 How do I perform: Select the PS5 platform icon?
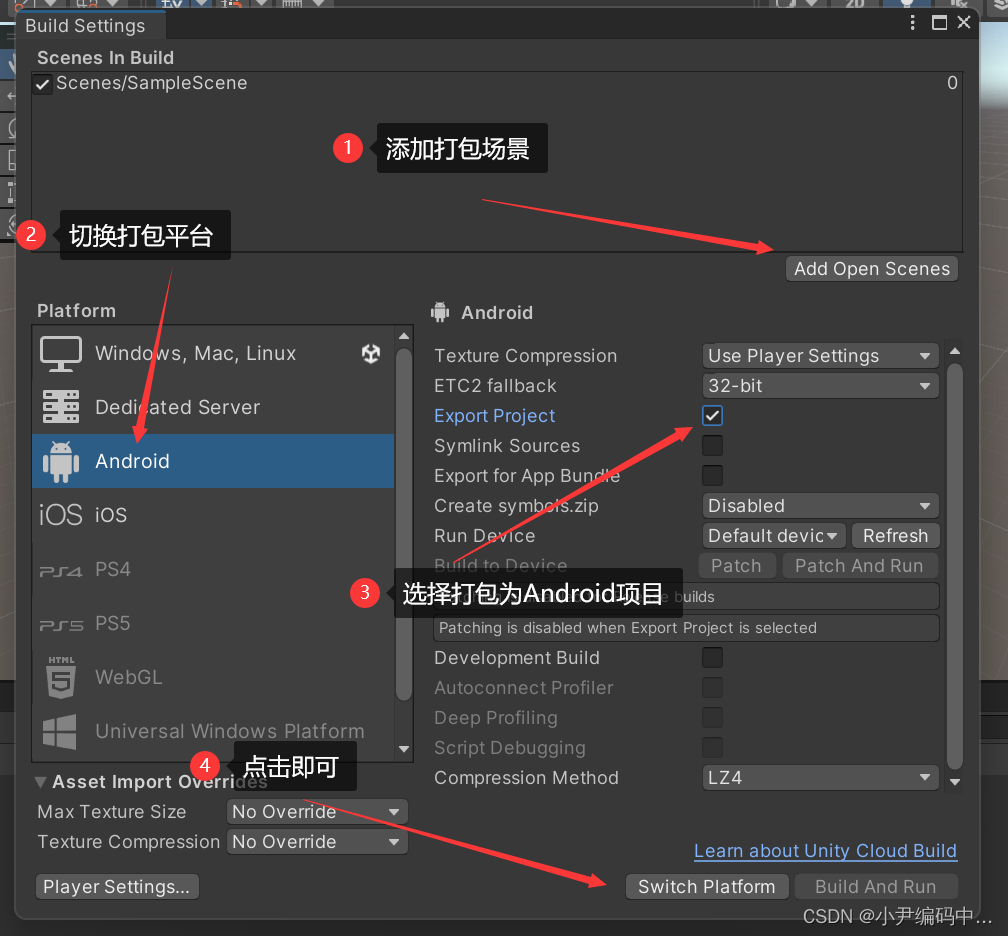coord(61,625)
